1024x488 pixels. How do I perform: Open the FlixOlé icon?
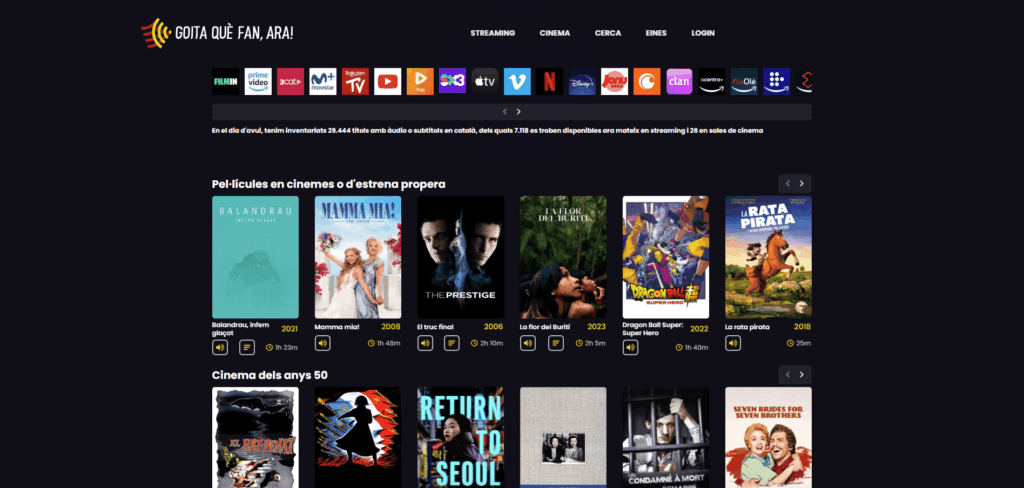744,82
